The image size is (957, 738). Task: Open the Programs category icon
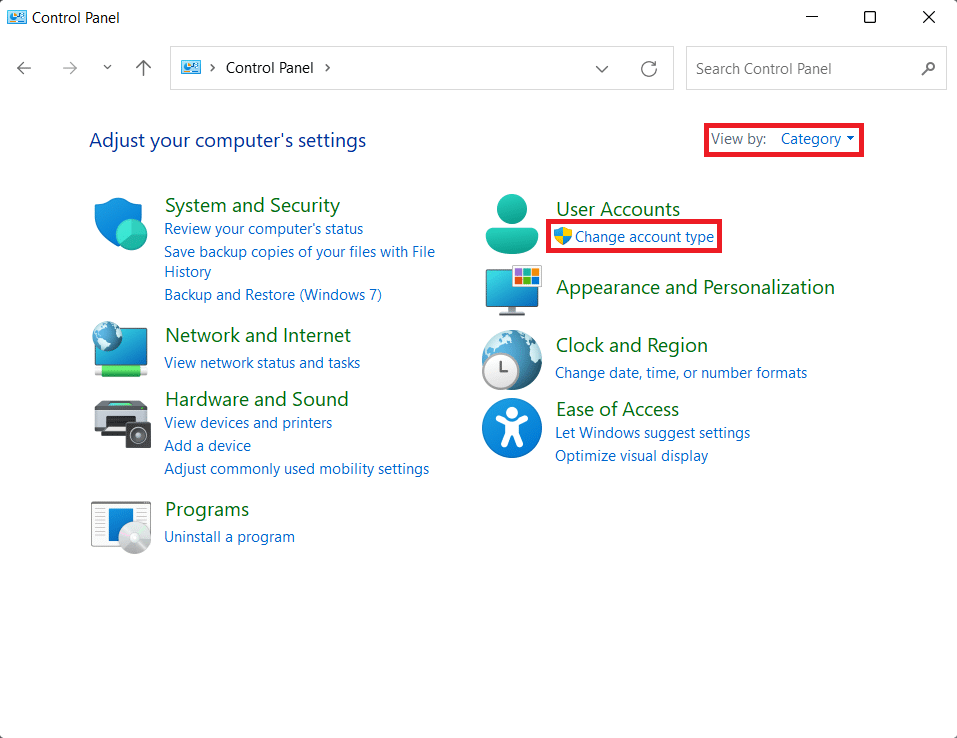pyautogui.click(x=121, y=526)
